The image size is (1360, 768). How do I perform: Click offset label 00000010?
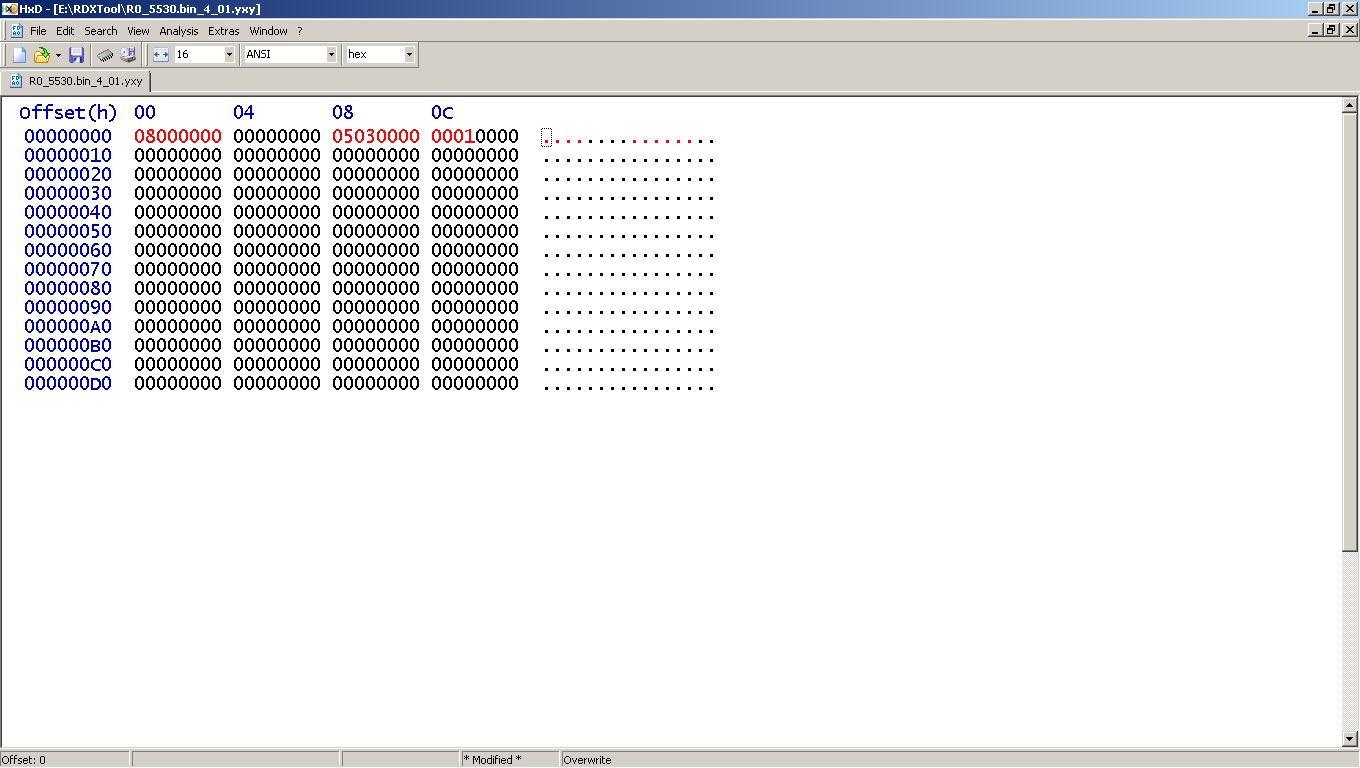(68, 155)
